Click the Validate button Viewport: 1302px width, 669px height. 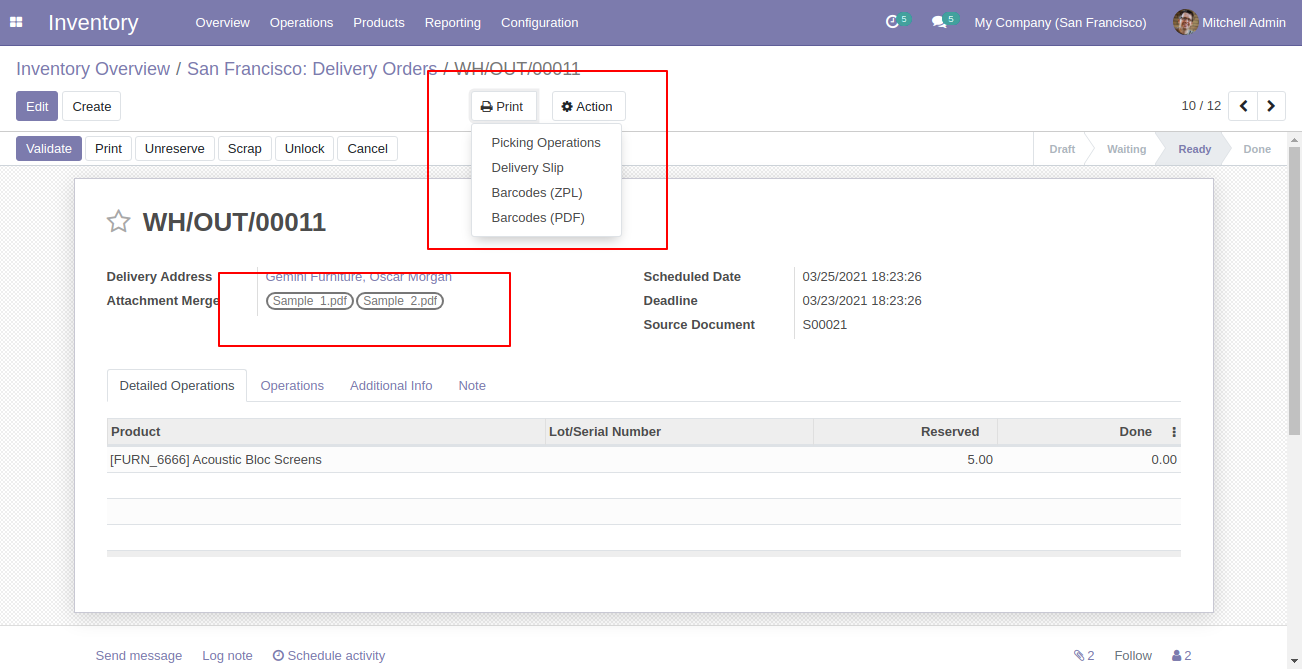click(49, 149)
